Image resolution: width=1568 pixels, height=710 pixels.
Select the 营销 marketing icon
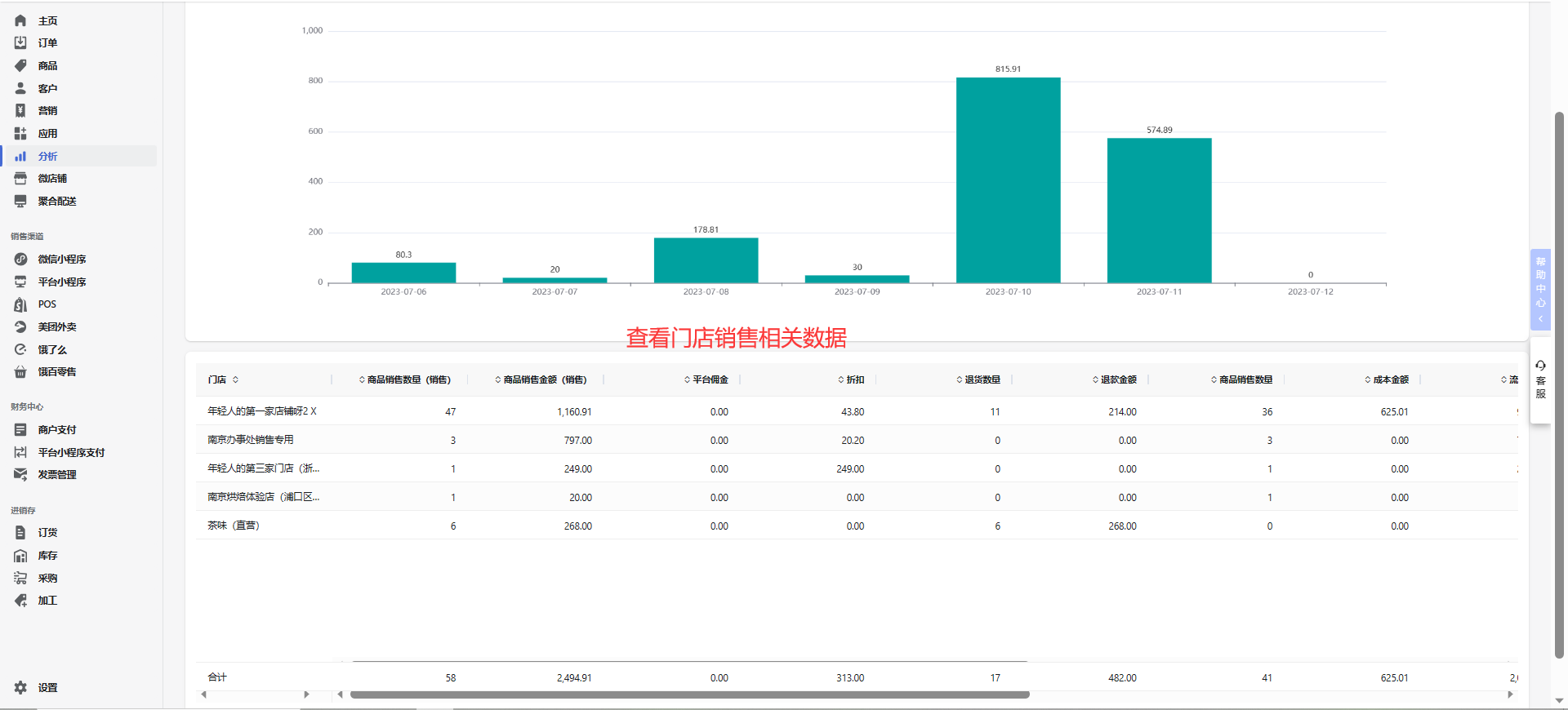tap(20, 110)
